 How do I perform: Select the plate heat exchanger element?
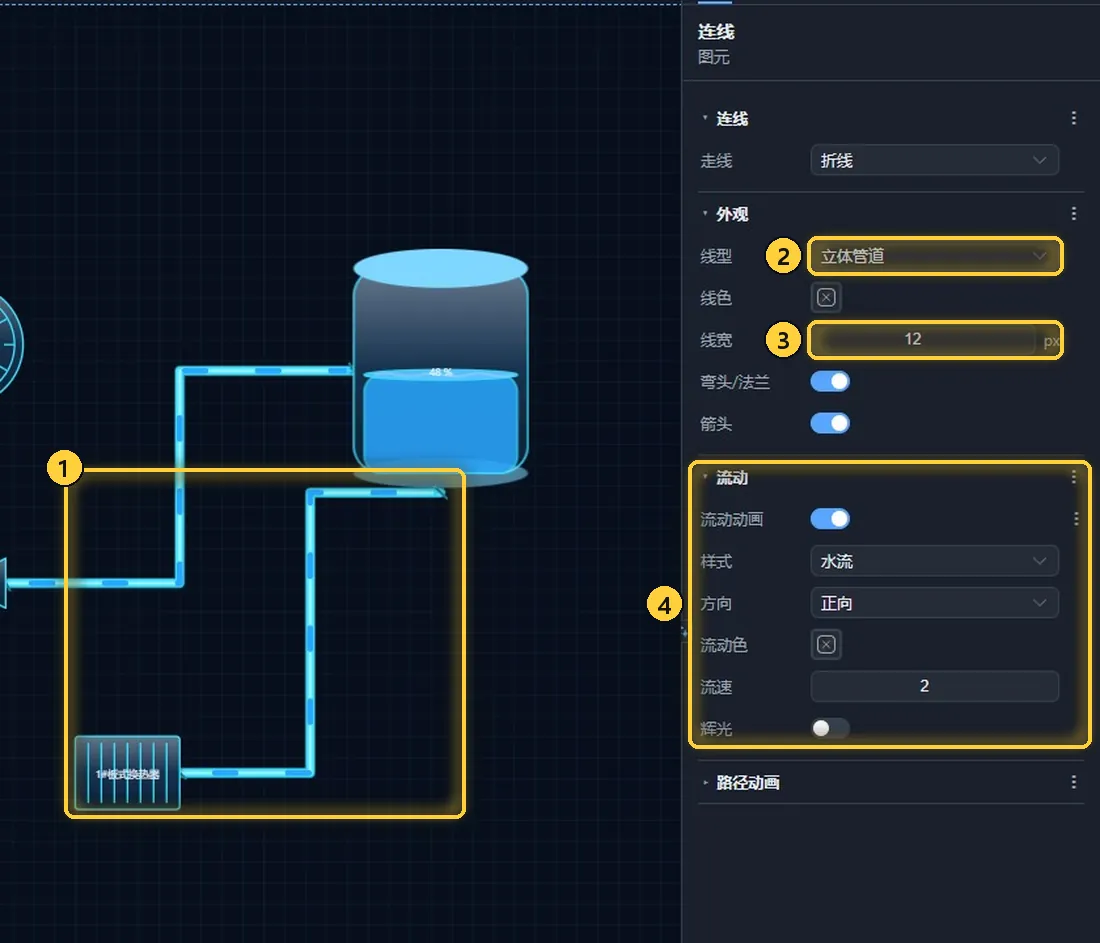tap(127, 773)
